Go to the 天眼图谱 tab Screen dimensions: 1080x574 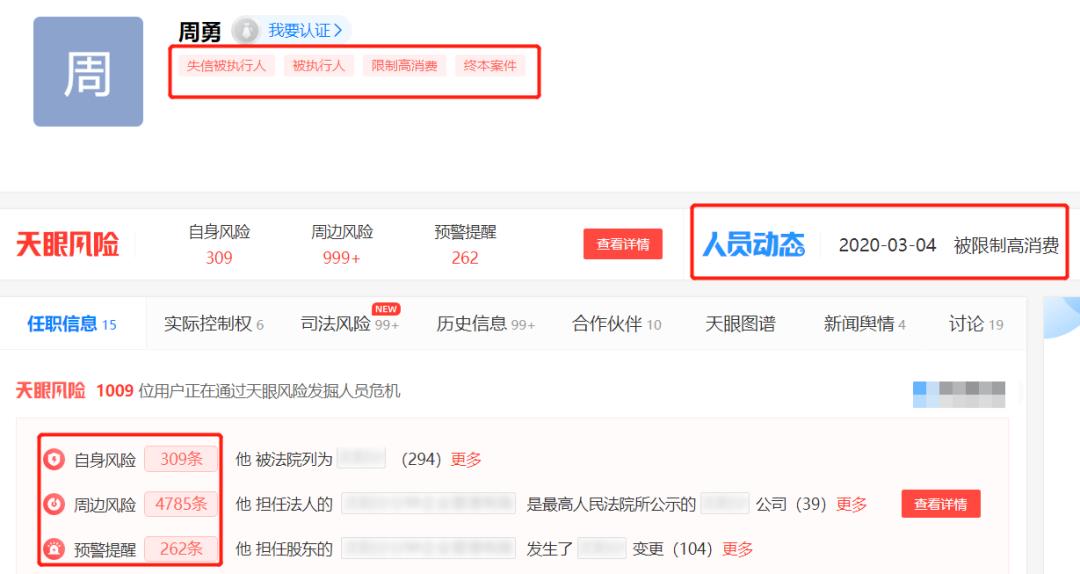pyautogui.click(x=740, y=324)
